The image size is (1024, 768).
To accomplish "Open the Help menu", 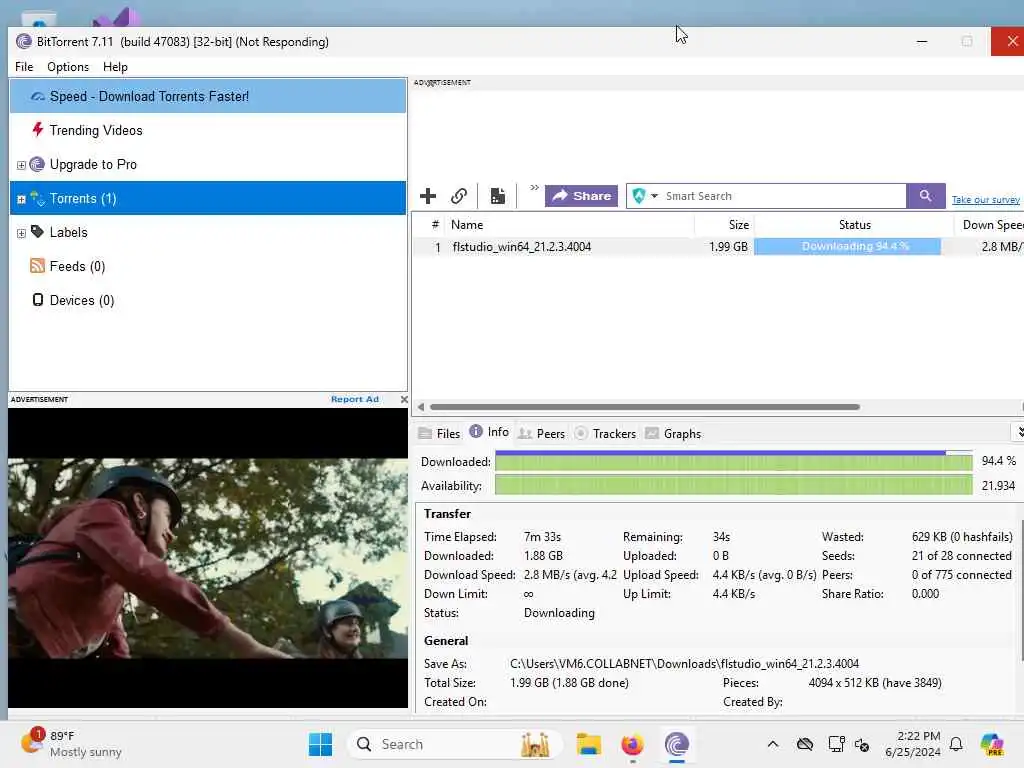I will click(x=116, y=67).
